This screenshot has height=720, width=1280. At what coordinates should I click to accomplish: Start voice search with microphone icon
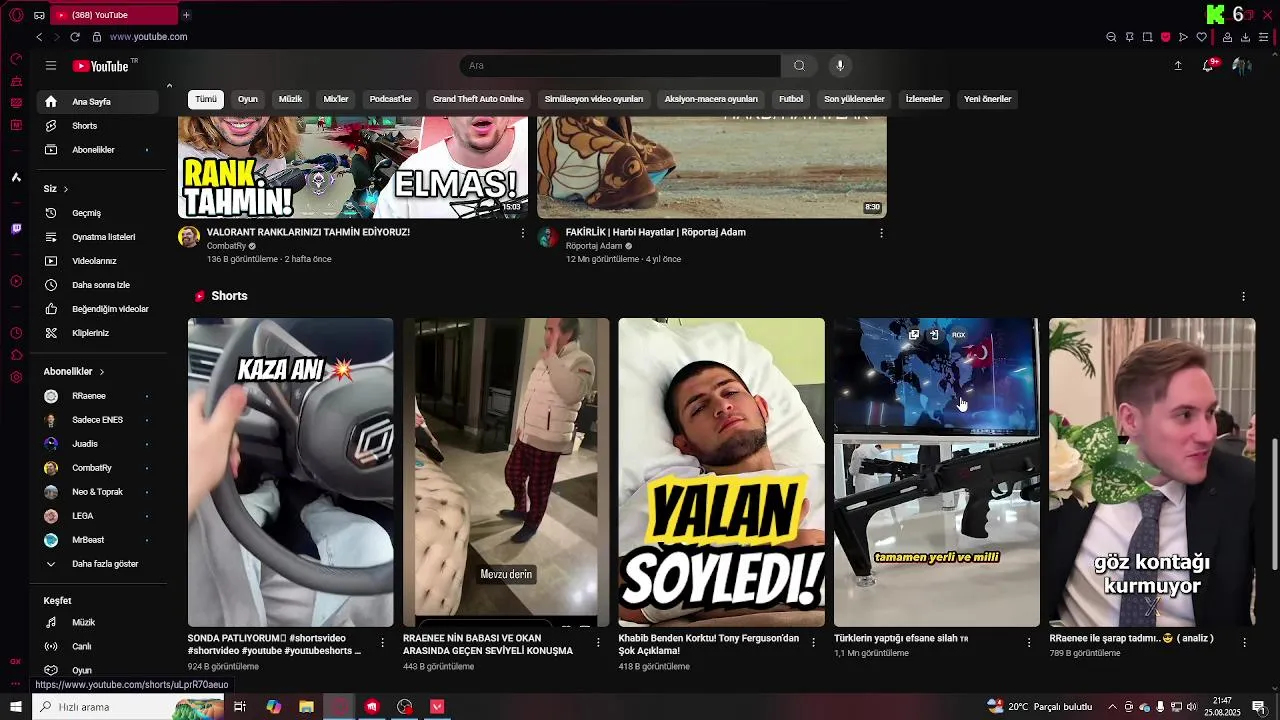[x=840, y=66]
